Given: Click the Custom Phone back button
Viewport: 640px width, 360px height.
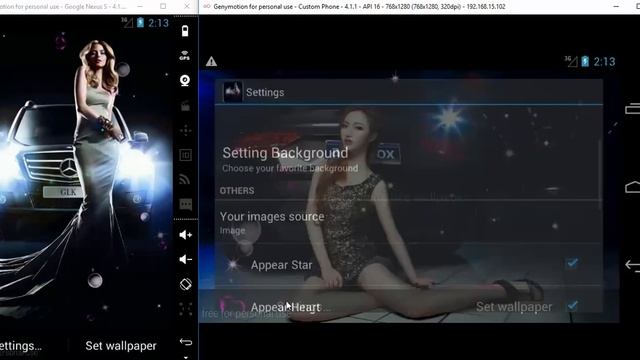Looking at the screenshot, I should click(x=632, y=265).
